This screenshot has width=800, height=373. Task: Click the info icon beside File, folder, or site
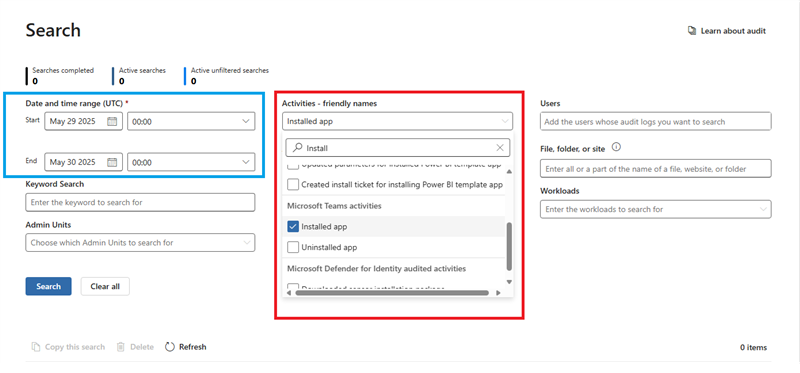[x=616, y=148]
